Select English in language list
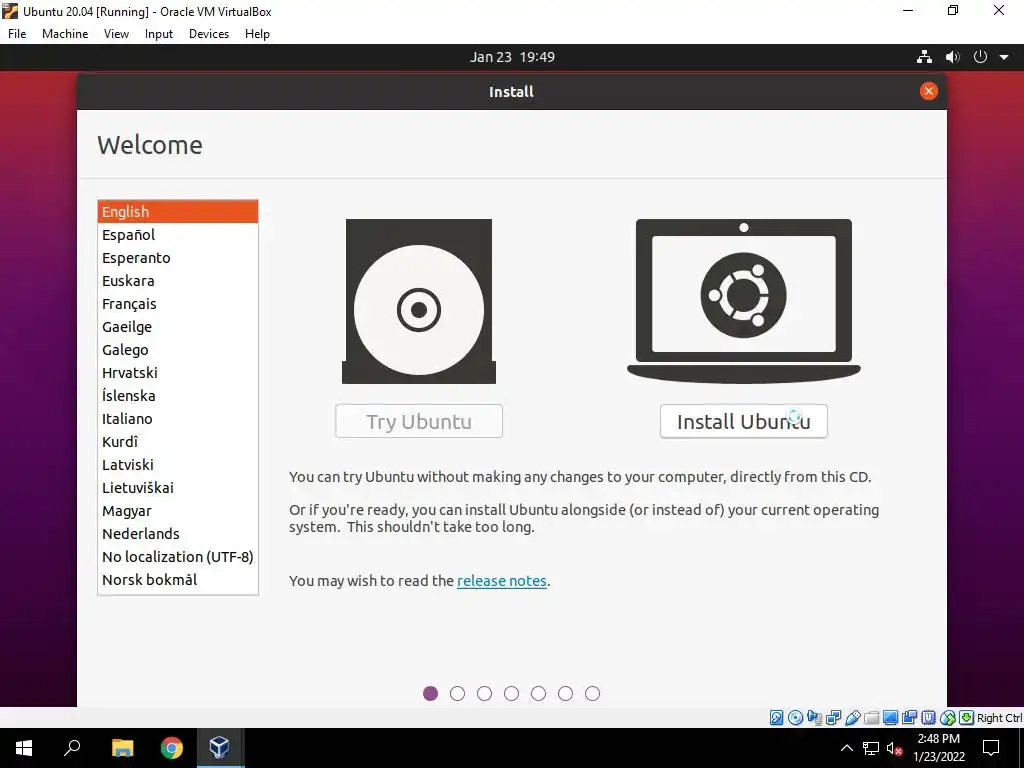 pos(178,212)
